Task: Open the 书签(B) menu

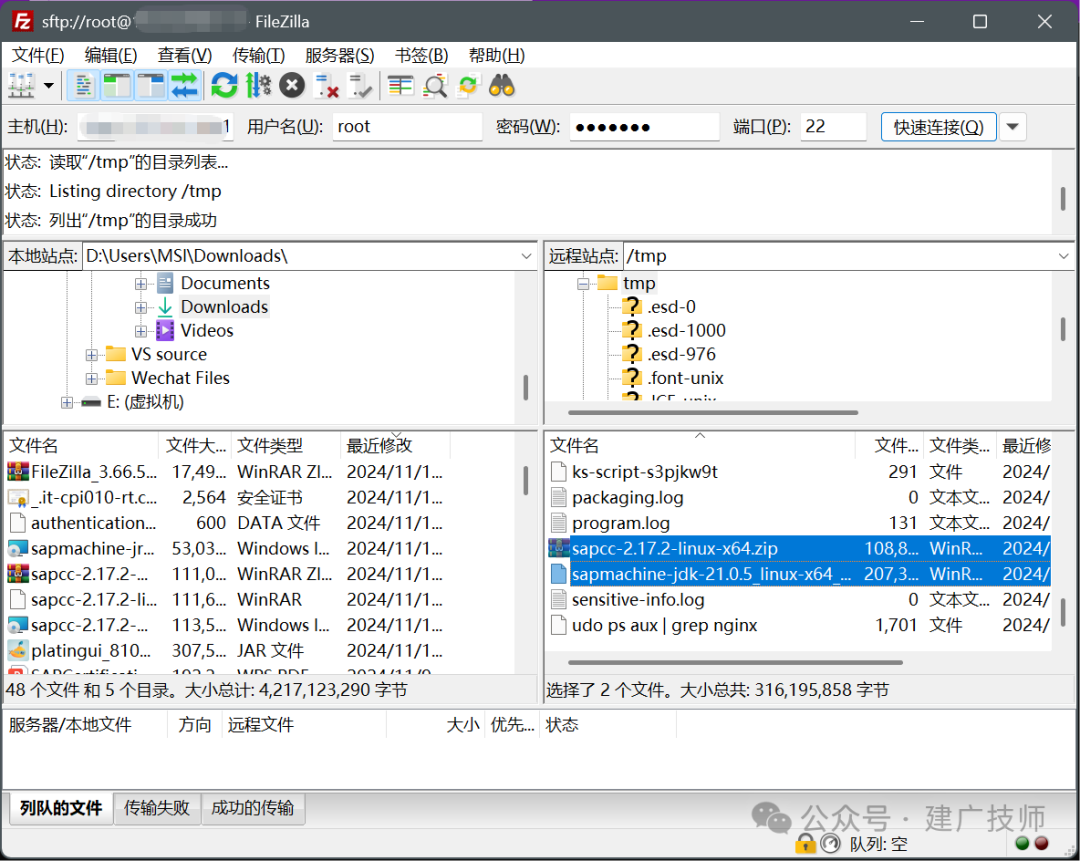Action: coord(421,55)
